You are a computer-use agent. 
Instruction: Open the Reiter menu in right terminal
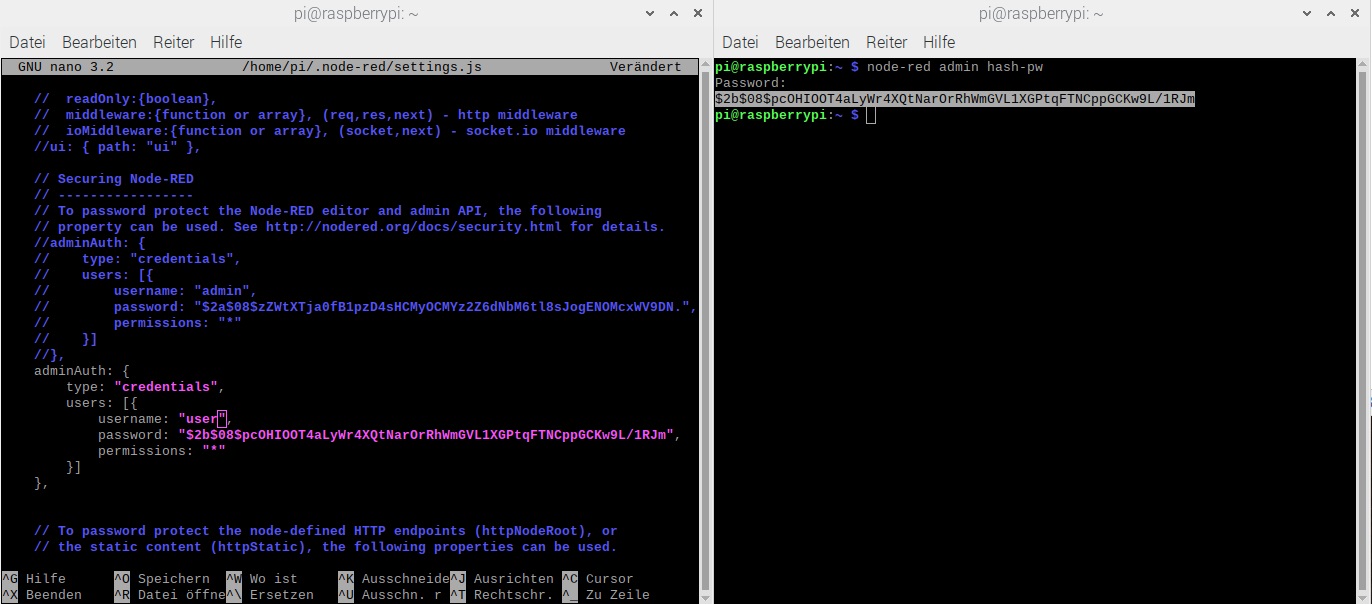886,42
